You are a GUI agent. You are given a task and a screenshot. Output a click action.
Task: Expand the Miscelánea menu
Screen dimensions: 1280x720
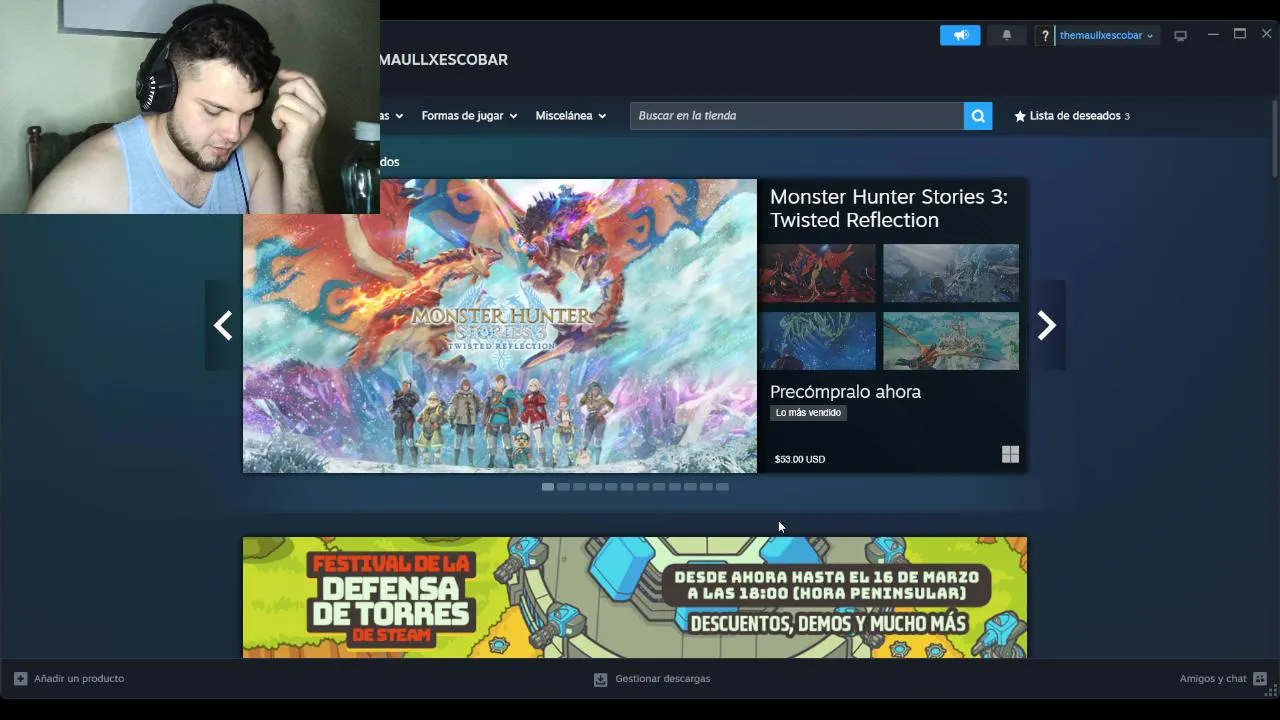(571, 116)
